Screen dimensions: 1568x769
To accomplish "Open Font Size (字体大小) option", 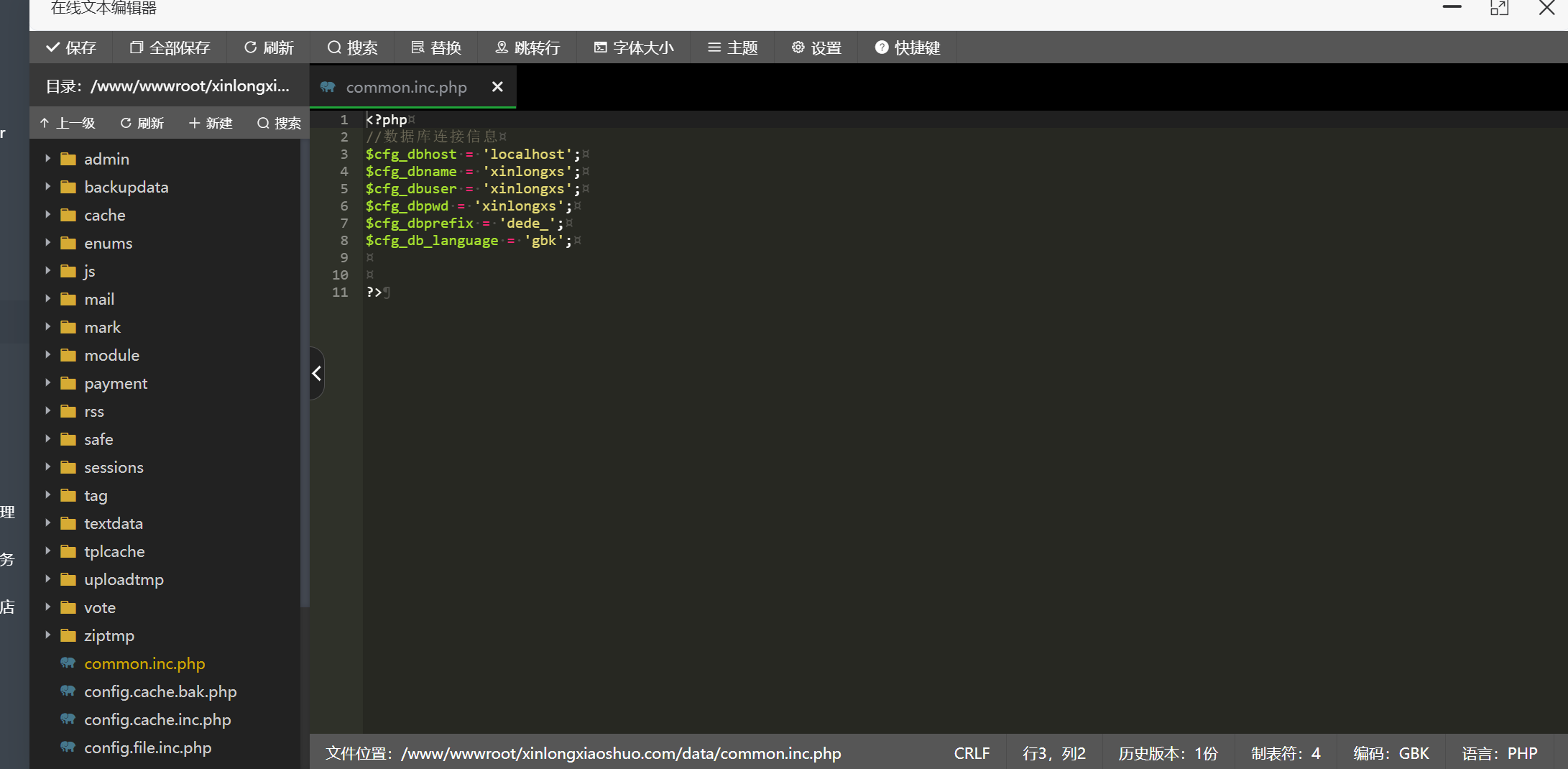I will pos(634,47).
